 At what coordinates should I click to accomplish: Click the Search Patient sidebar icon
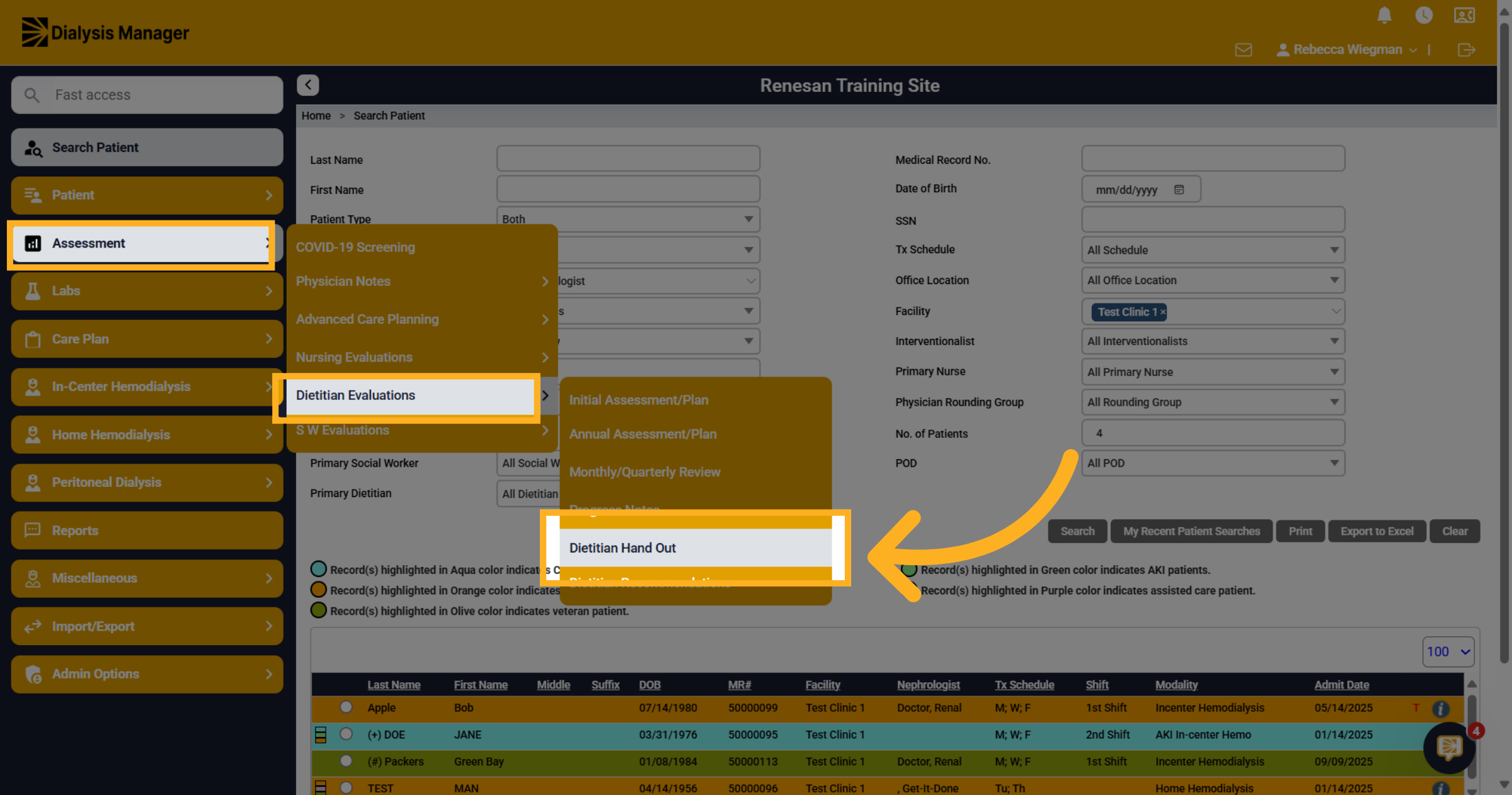coord(33,148)
